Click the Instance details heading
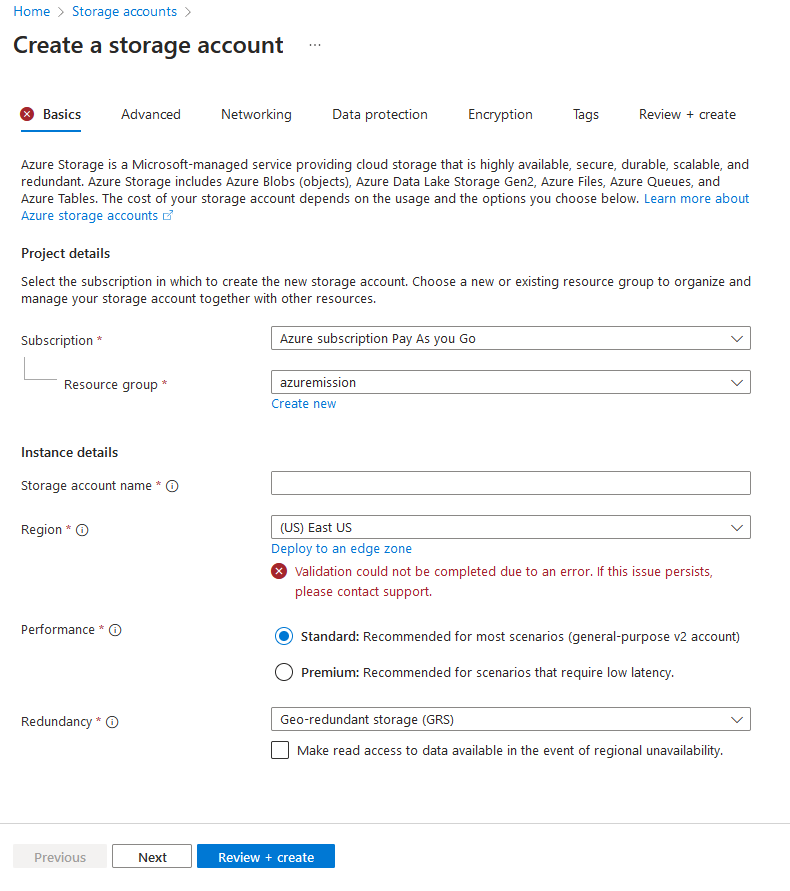This screenshot has height=891, width=790. point(69,452)
